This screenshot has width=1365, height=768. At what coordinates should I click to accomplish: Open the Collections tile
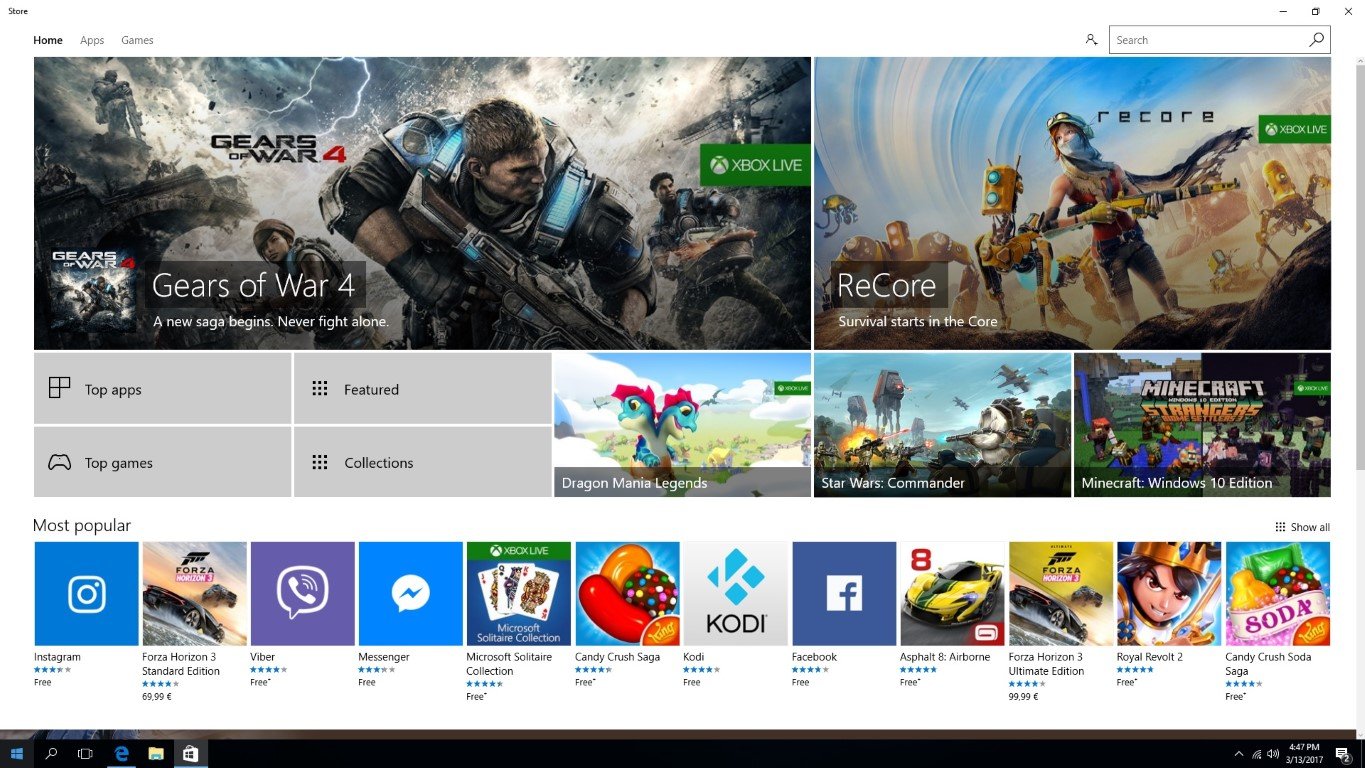tap(422, 462)
